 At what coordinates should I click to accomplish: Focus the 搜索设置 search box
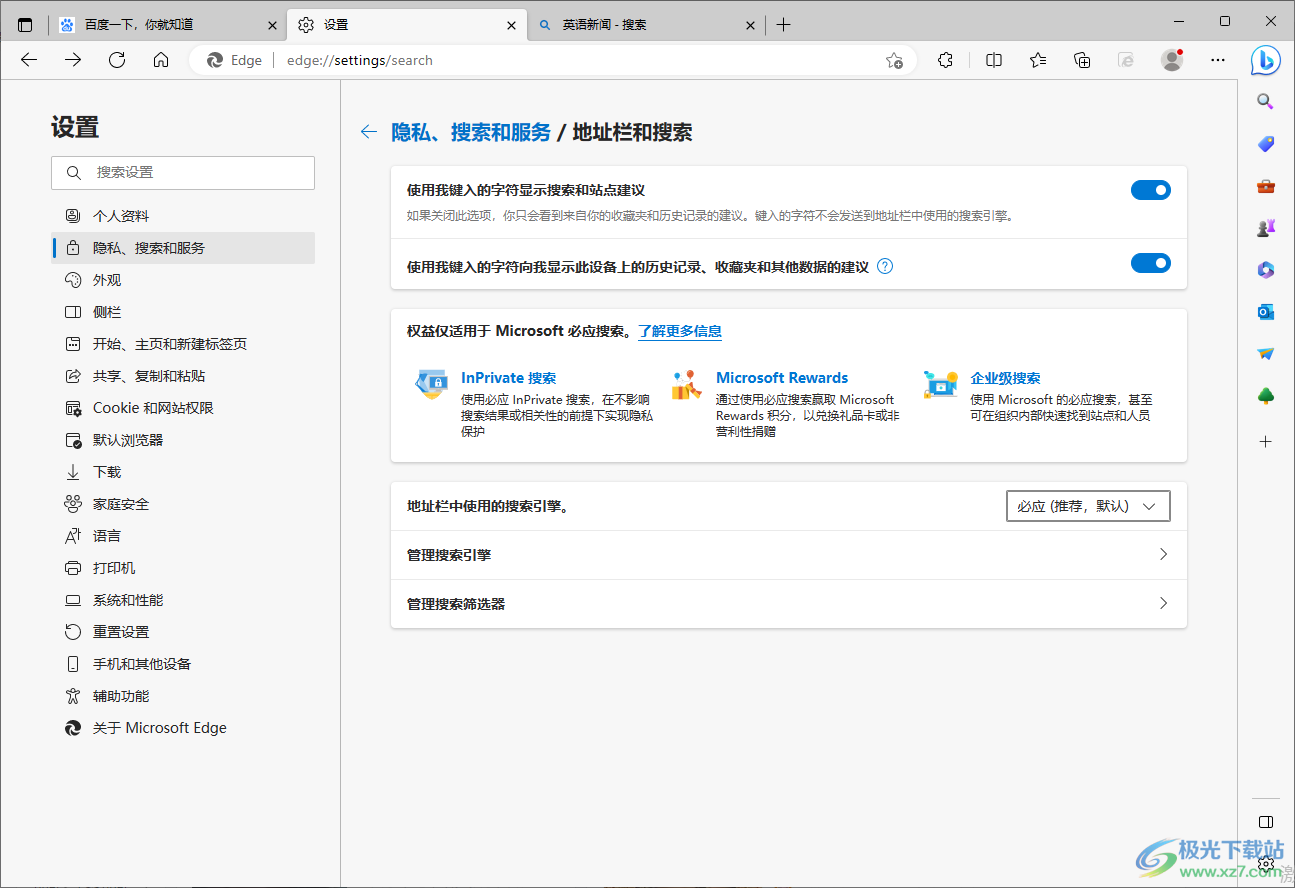(183, 173)
